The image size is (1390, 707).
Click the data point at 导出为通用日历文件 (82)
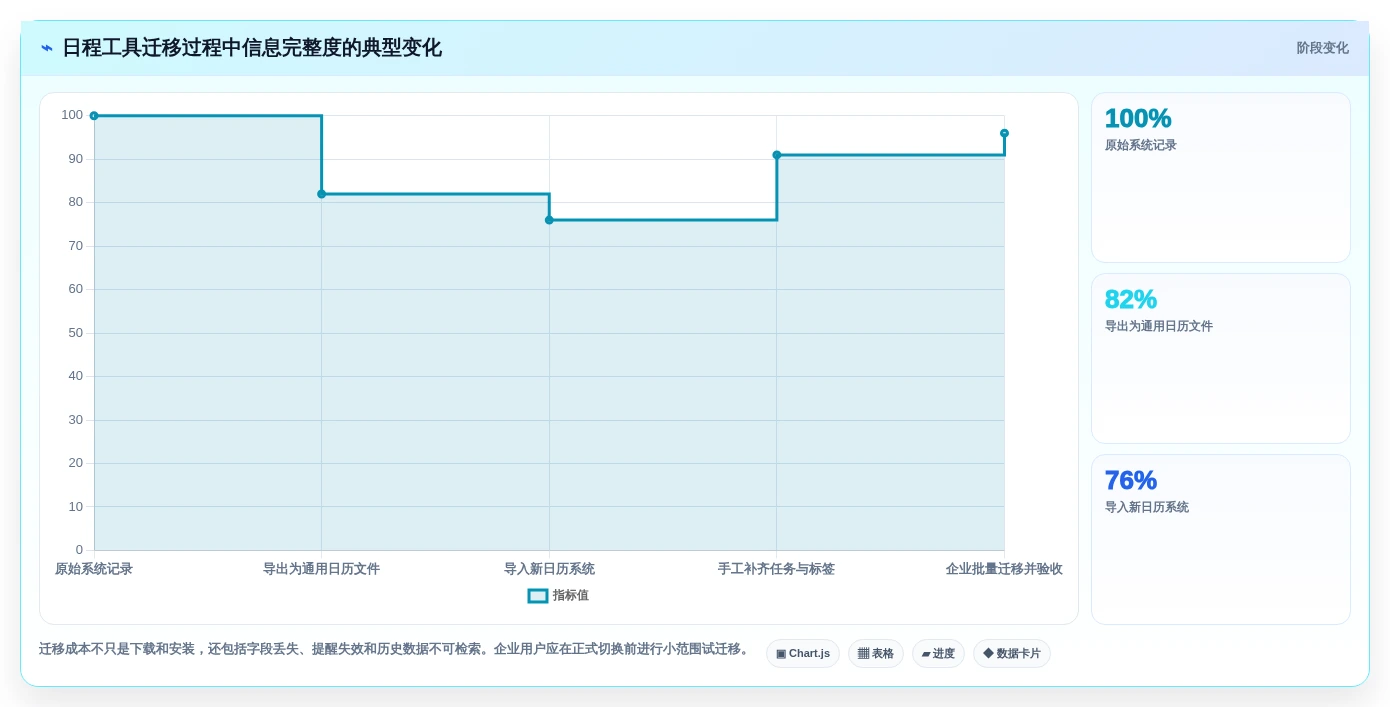322,194
